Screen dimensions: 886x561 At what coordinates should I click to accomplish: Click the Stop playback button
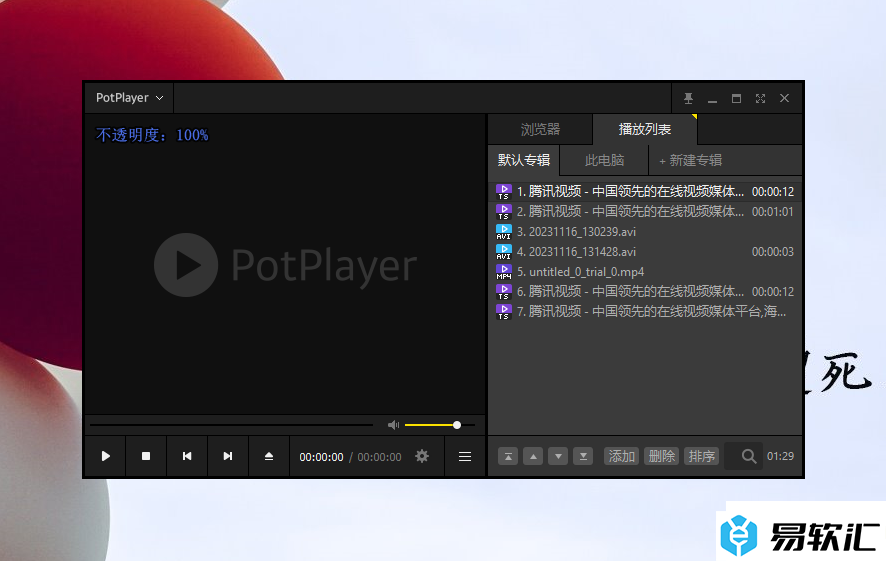tap(146, 456)
